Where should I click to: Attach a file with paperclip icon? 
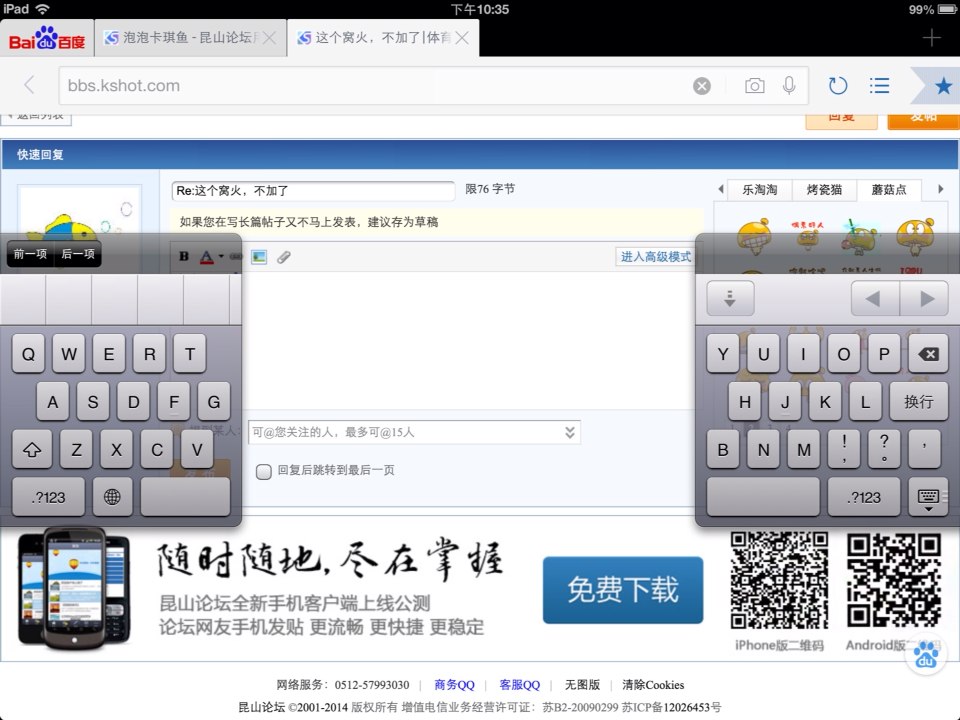pyautogui.click(x=283, y=257)
